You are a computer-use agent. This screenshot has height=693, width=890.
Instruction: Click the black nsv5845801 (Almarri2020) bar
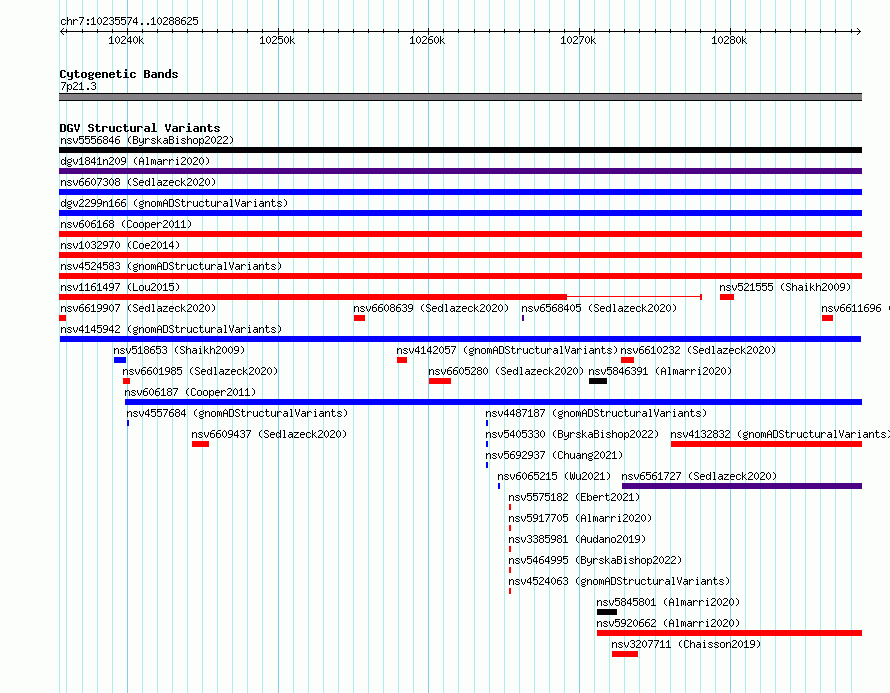pyautogui.click(x=607, y=612)
